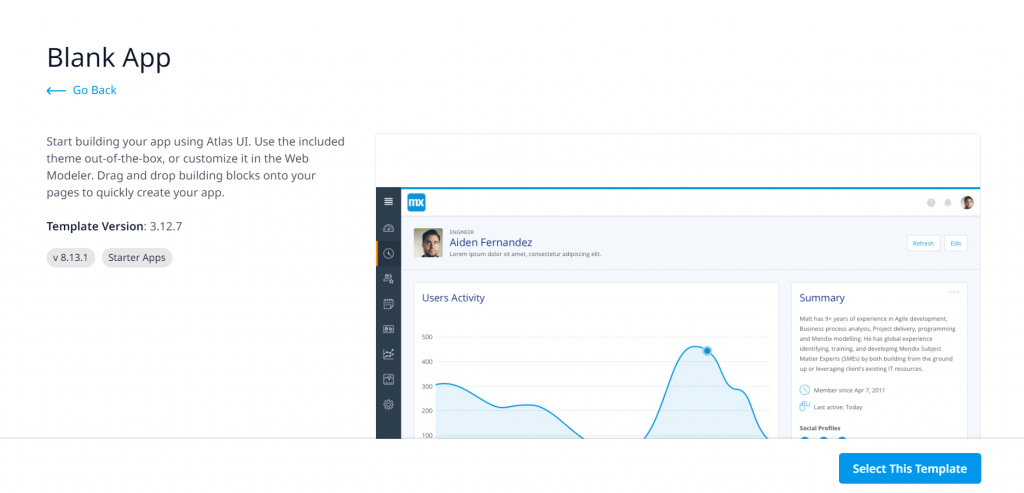Click the icon beside Last active: Today
Viewport: 1024px width, 493px height.
coord(805,407)
